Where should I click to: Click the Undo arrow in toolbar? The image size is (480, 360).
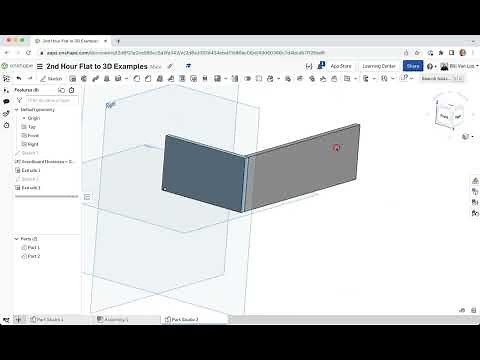pos(19,78)
